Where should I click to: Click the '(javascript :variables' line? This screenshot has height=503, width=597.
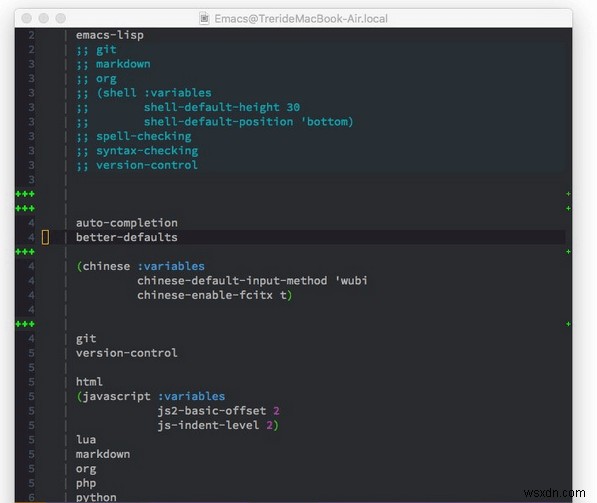(150, 396)
